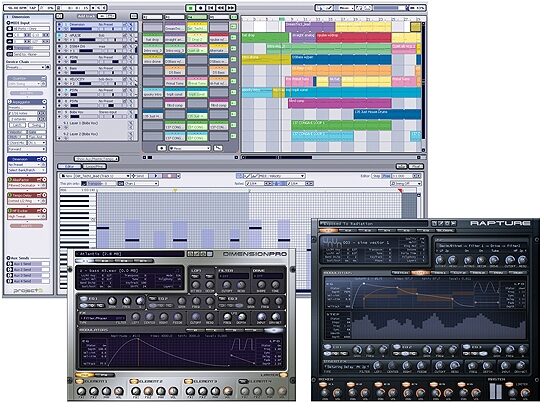The width and height of the screenshot is (544, 408).
Task: Toggle the HF Exciter effect power button
Action: [x=10, y=211]
